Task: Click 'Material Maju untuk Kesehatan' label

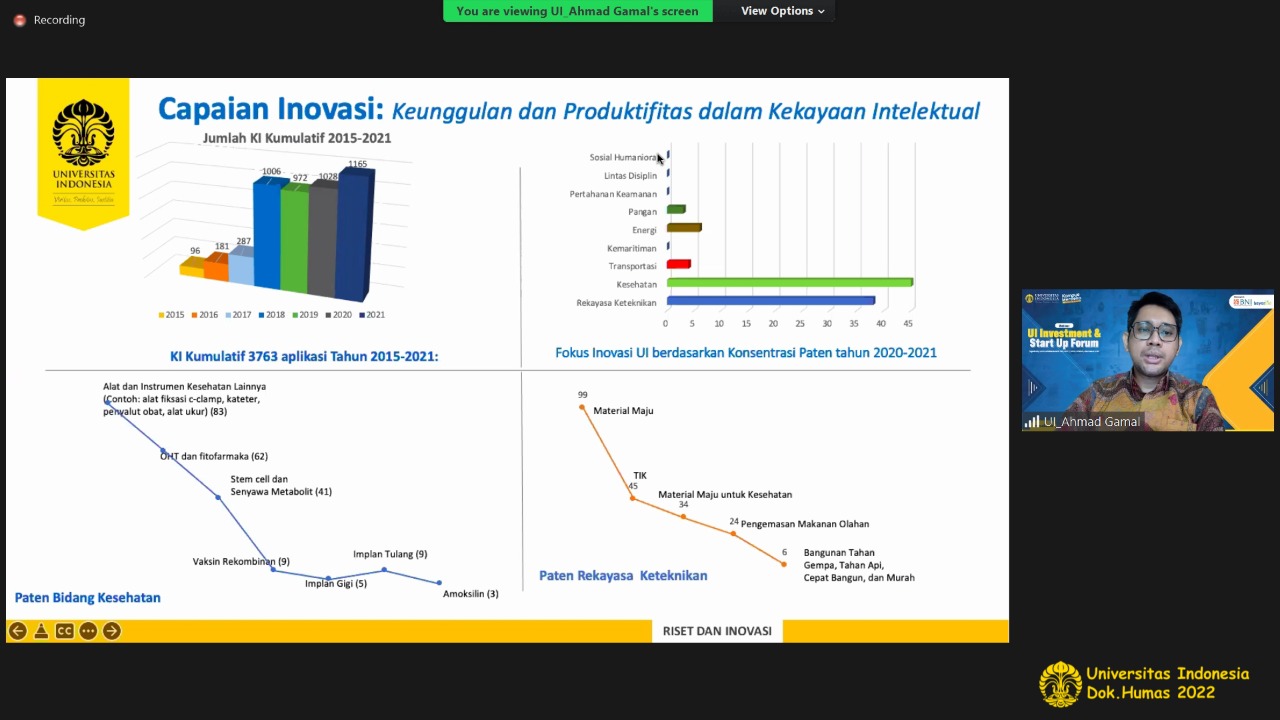Action: [725, 495]
